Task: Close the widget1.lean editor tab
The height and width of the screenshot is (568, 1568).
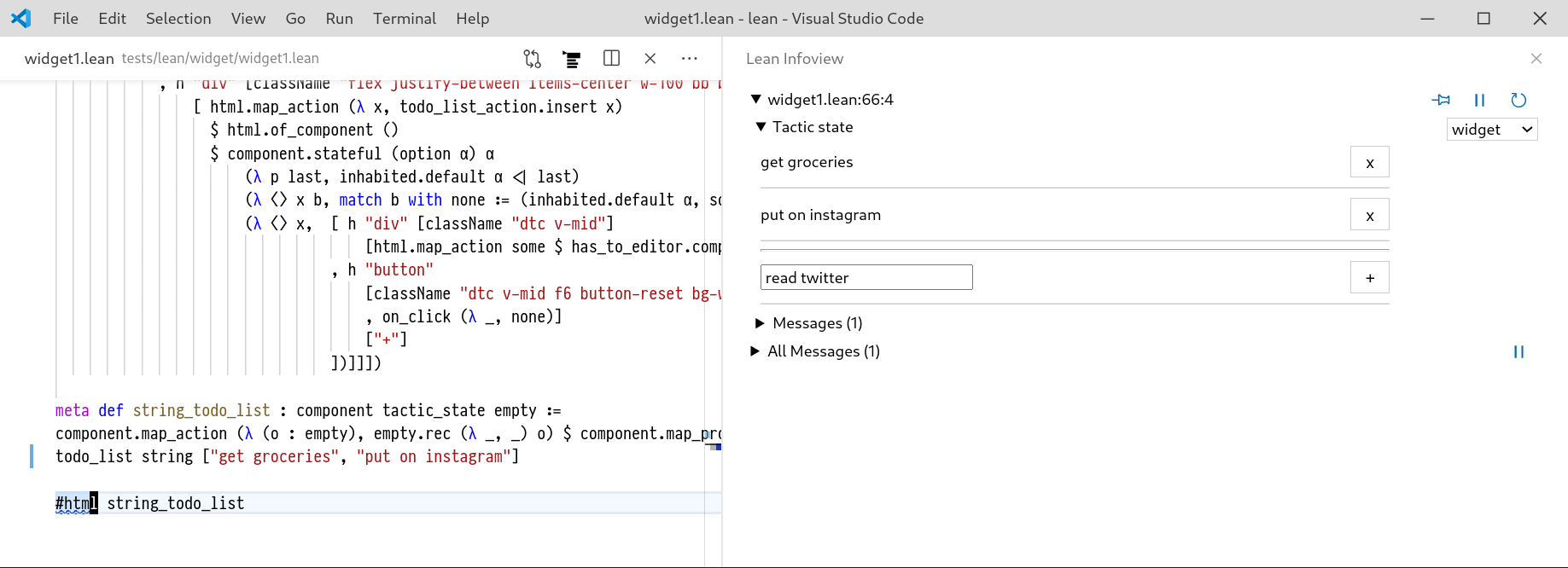Action: (x=650, y=59)
